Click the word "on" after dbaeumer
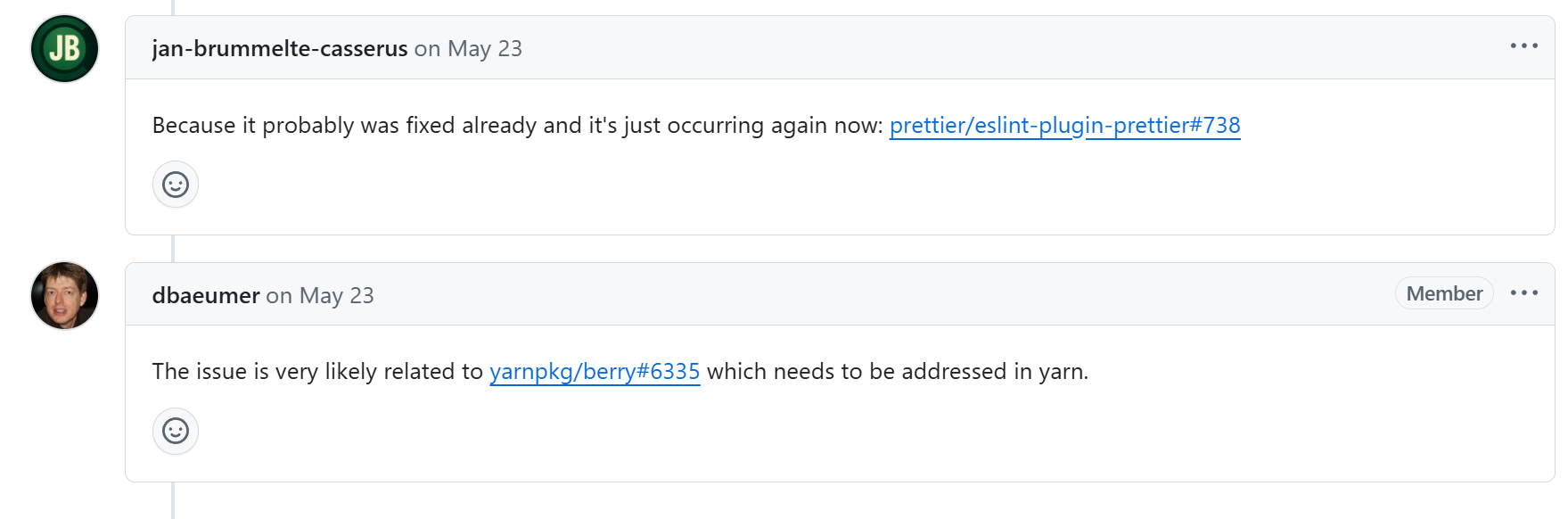Screen dimensions: 1568x519 point(279,295)
